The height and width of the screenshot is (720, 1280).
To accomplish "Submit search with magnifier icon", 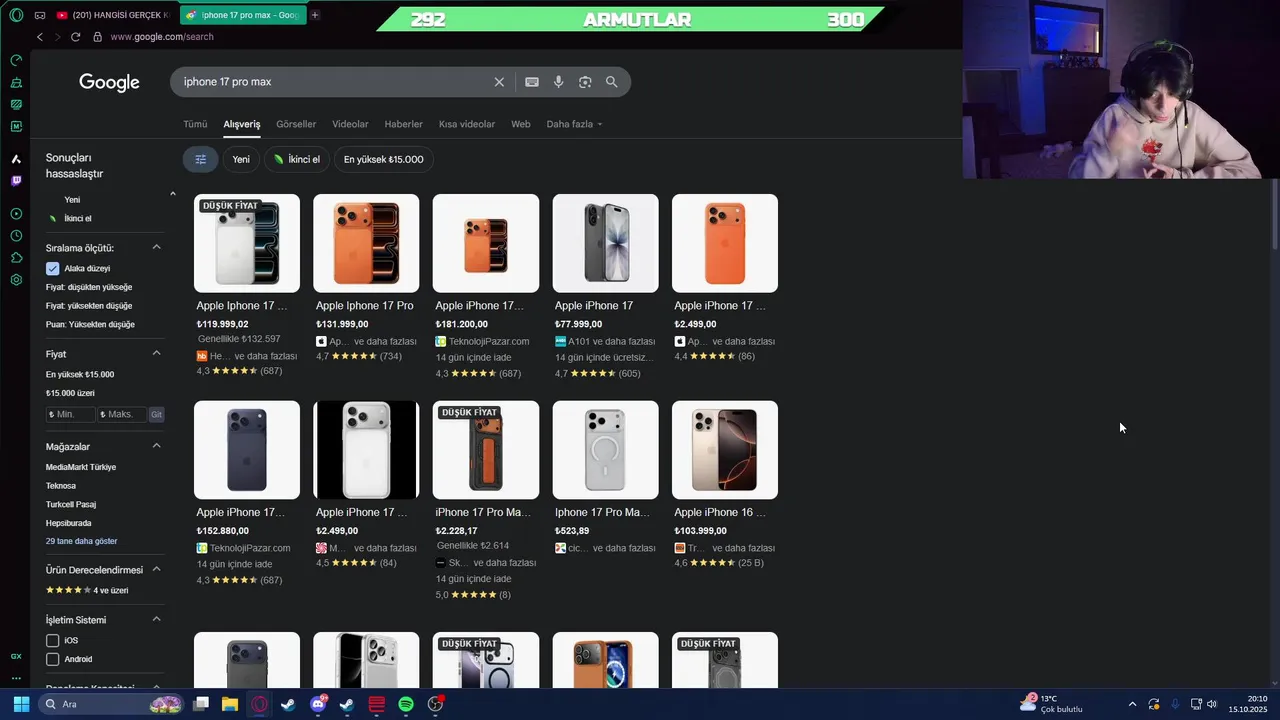I will click(612, 82).
